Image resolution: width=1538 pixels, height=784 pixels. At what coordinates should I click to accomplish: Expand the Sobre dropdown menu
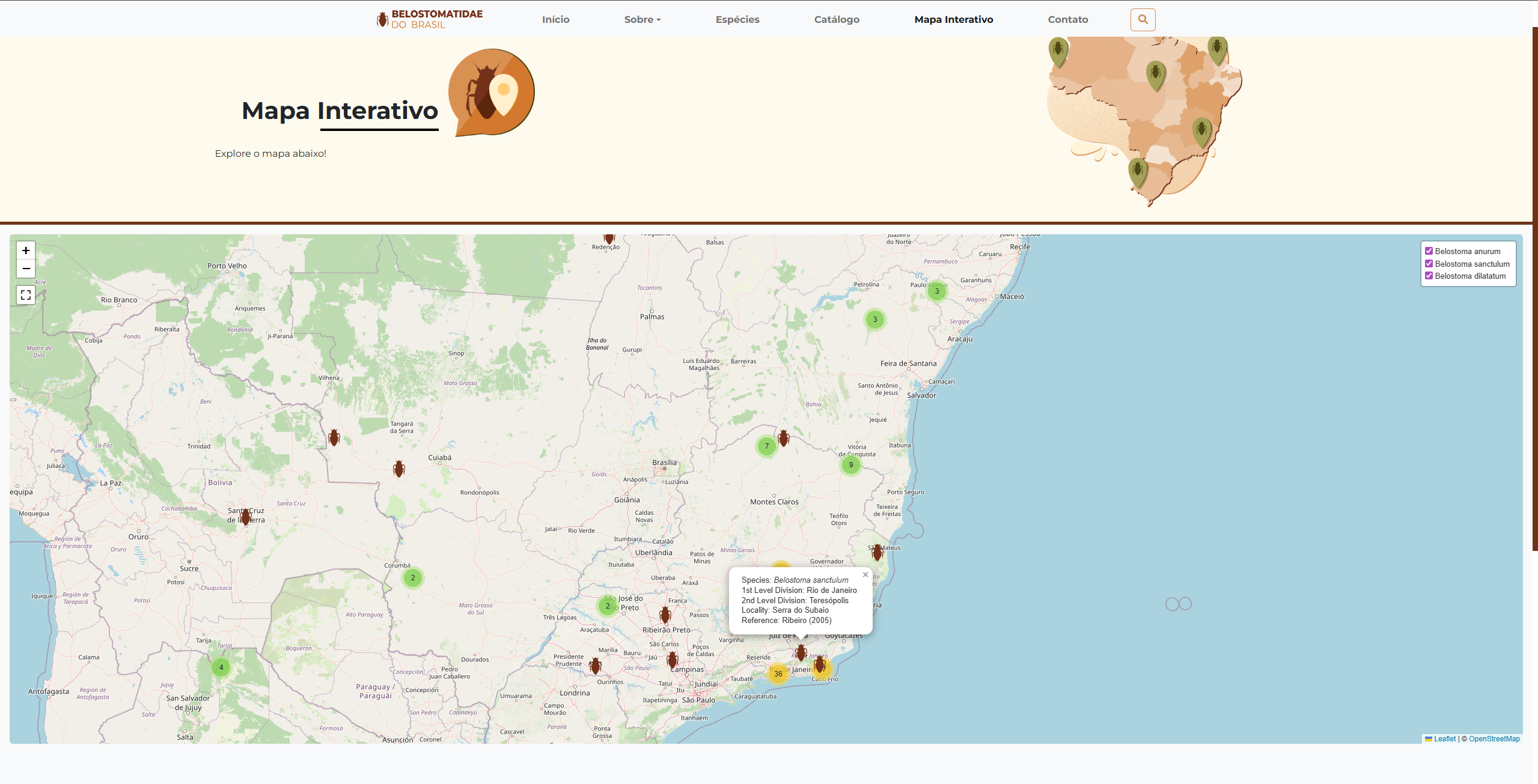tap(642, 19)
